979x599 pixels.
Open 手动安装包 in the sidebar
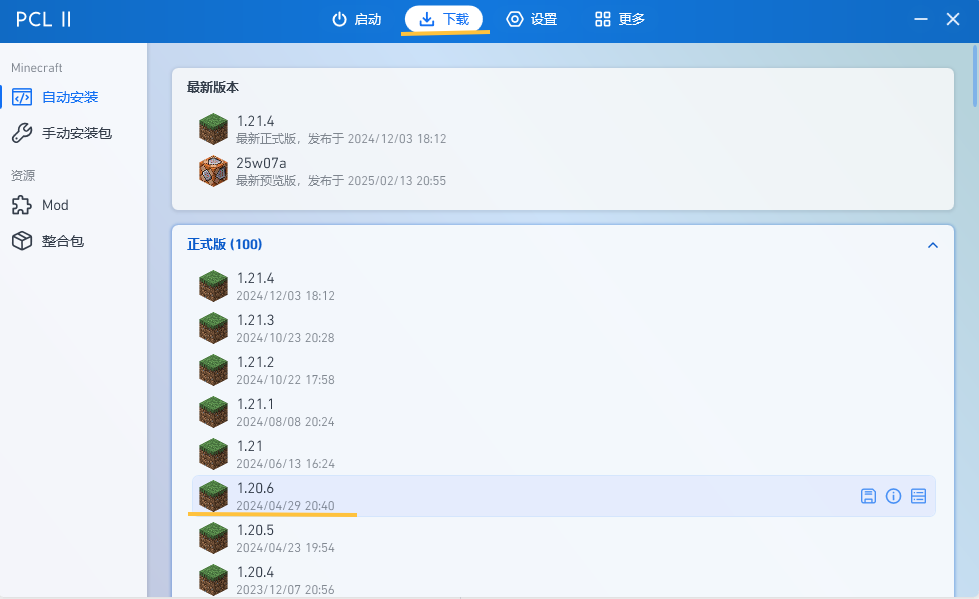click(74, 133)
